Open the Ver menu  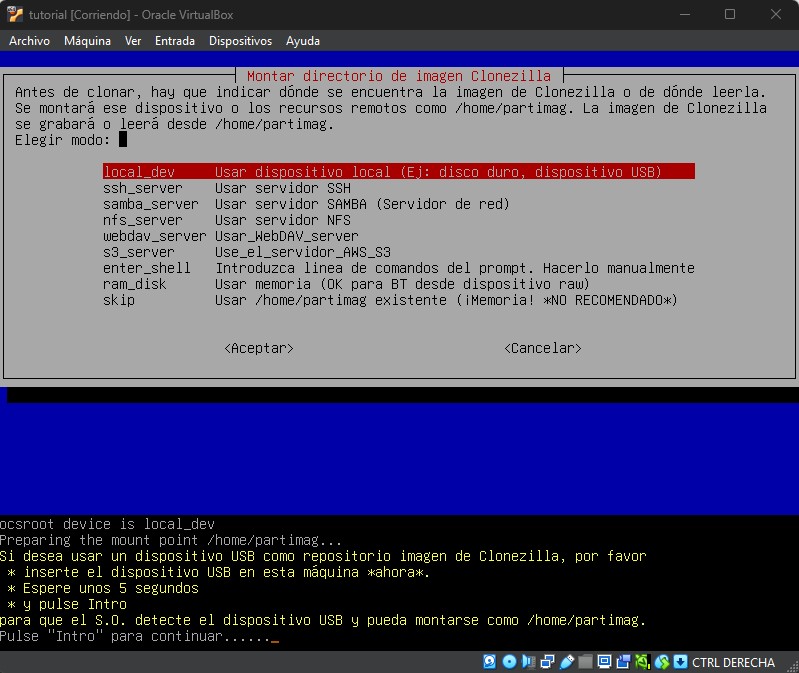(x=133, y=41)
